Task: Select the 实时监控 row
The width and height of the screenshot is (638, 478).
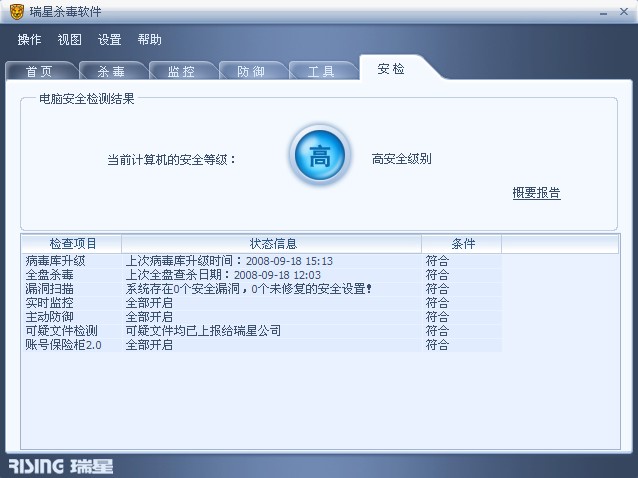Action: pos(262,303)
